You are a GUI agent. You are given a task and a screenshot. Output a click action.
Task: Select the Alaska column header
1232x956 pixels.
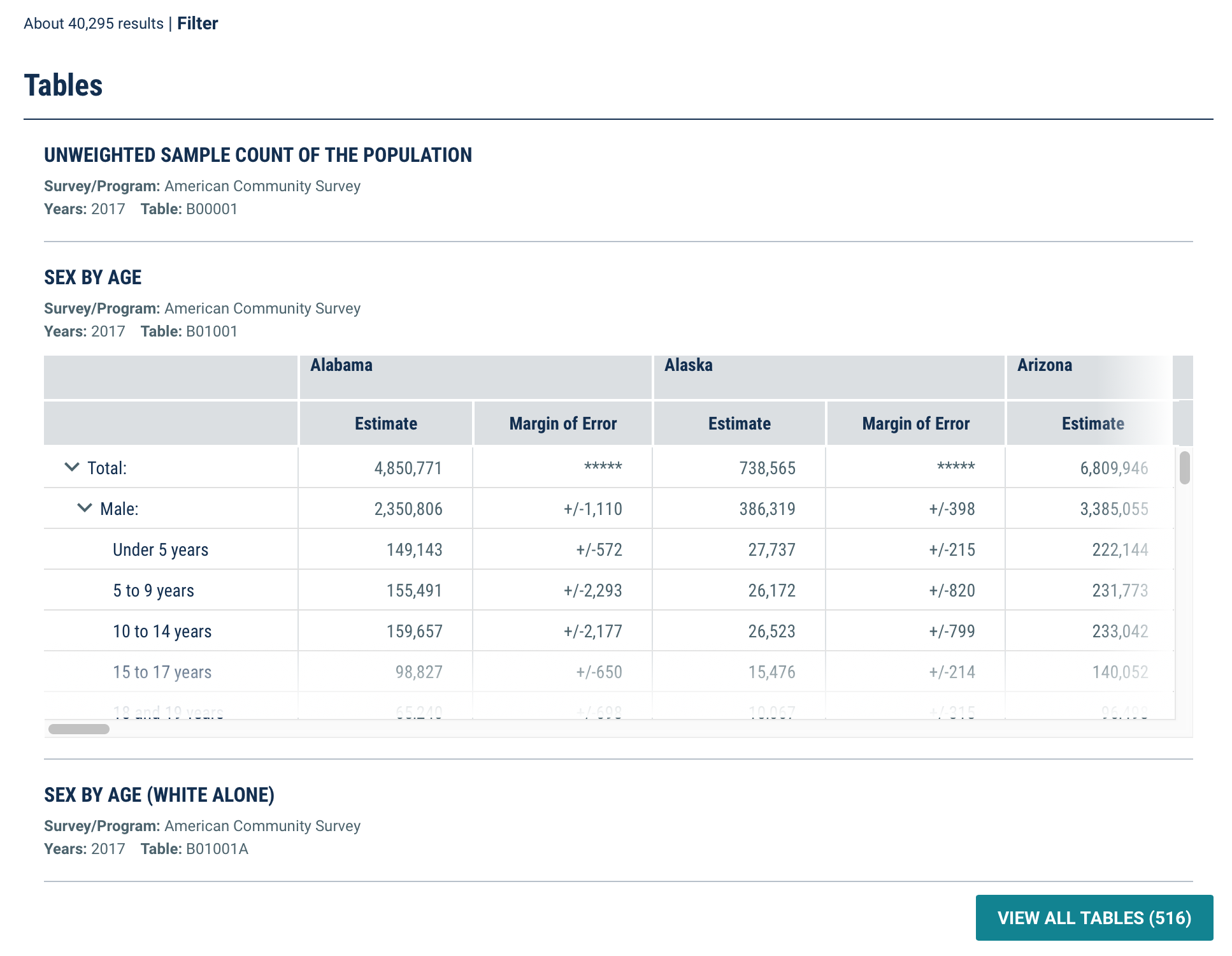pyautogui.click(x=688, y=365)
